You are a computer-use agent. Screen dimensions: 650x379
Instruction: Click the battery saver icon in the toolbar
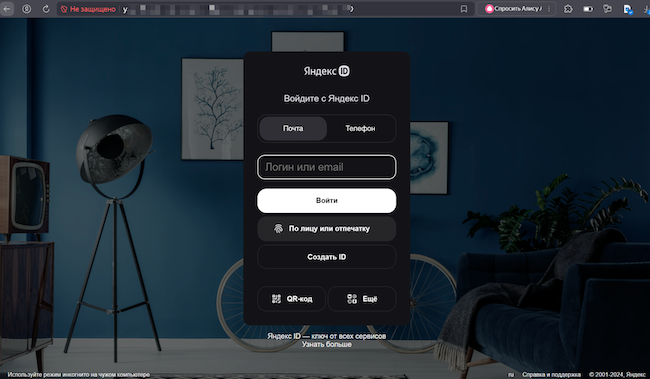pos(588,9)
